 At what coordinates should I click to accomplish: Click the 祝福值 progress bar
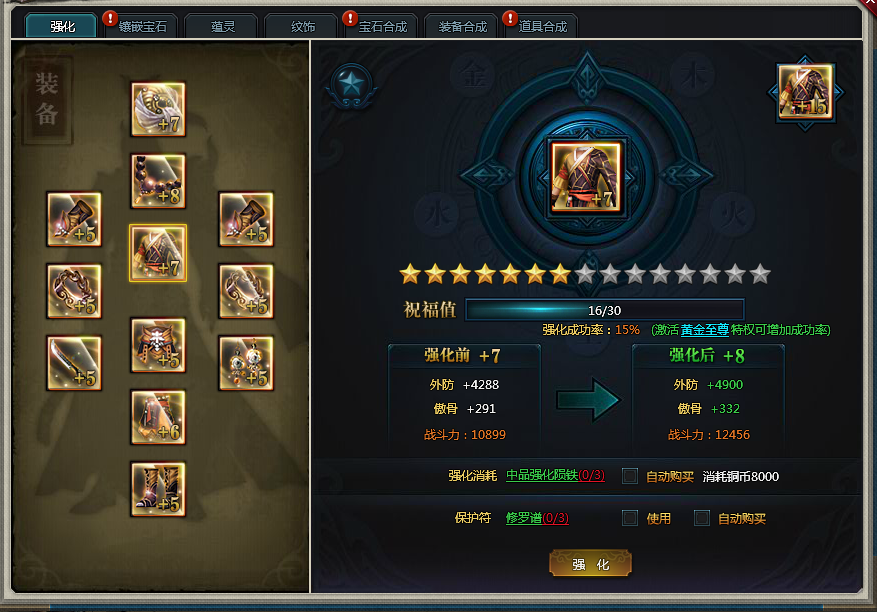click(x=605, y=310)
